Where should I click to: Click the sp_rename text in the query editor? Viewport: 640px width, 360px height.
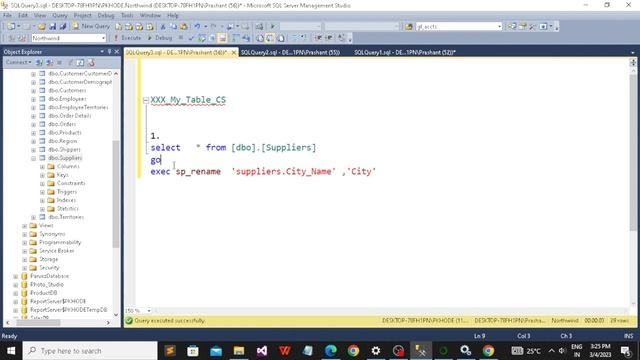[x=198, y=171]
